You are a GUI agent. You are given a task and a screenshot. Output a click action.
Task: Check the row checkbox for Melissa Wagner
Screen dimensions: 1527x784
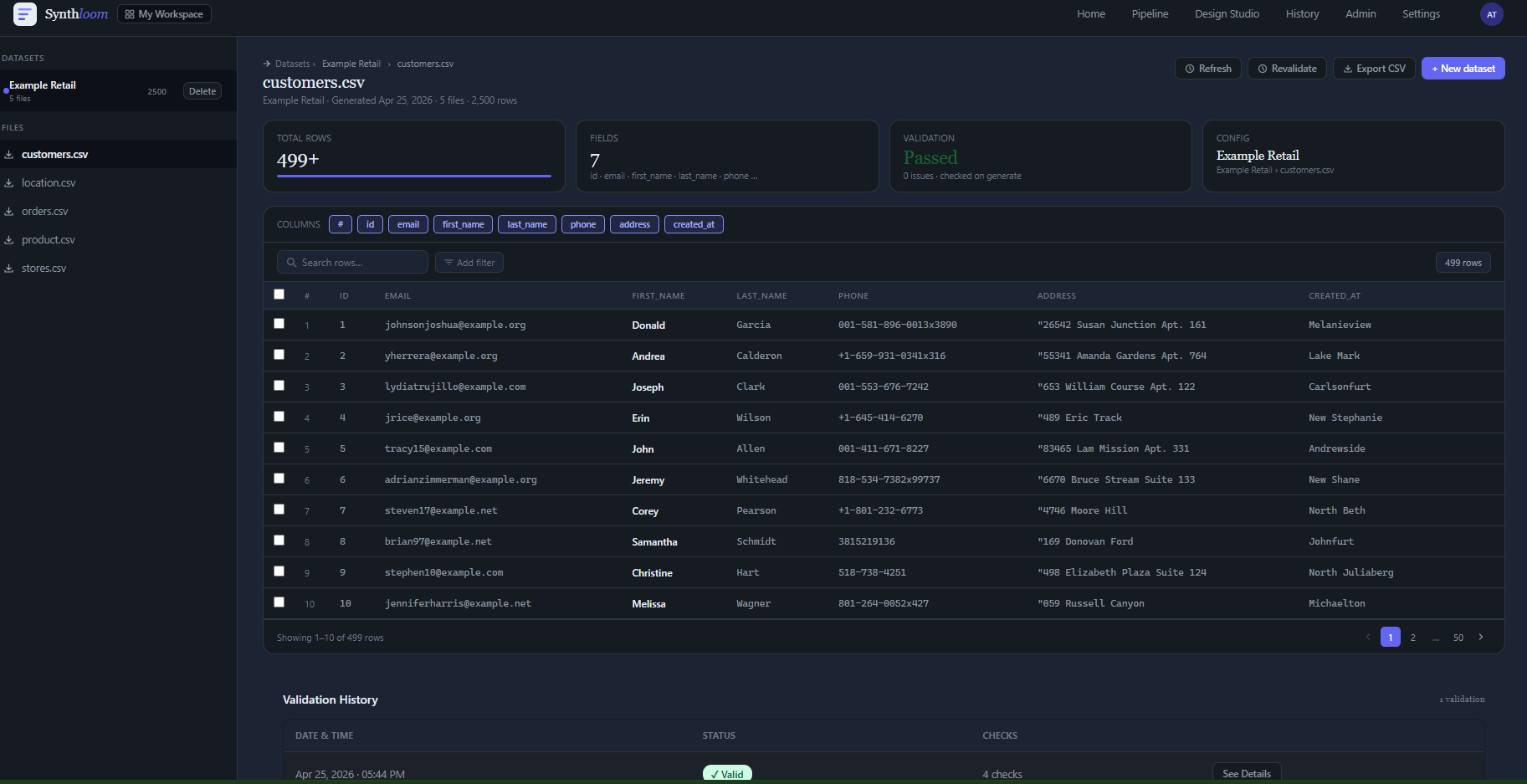click(x=279, y=602)
